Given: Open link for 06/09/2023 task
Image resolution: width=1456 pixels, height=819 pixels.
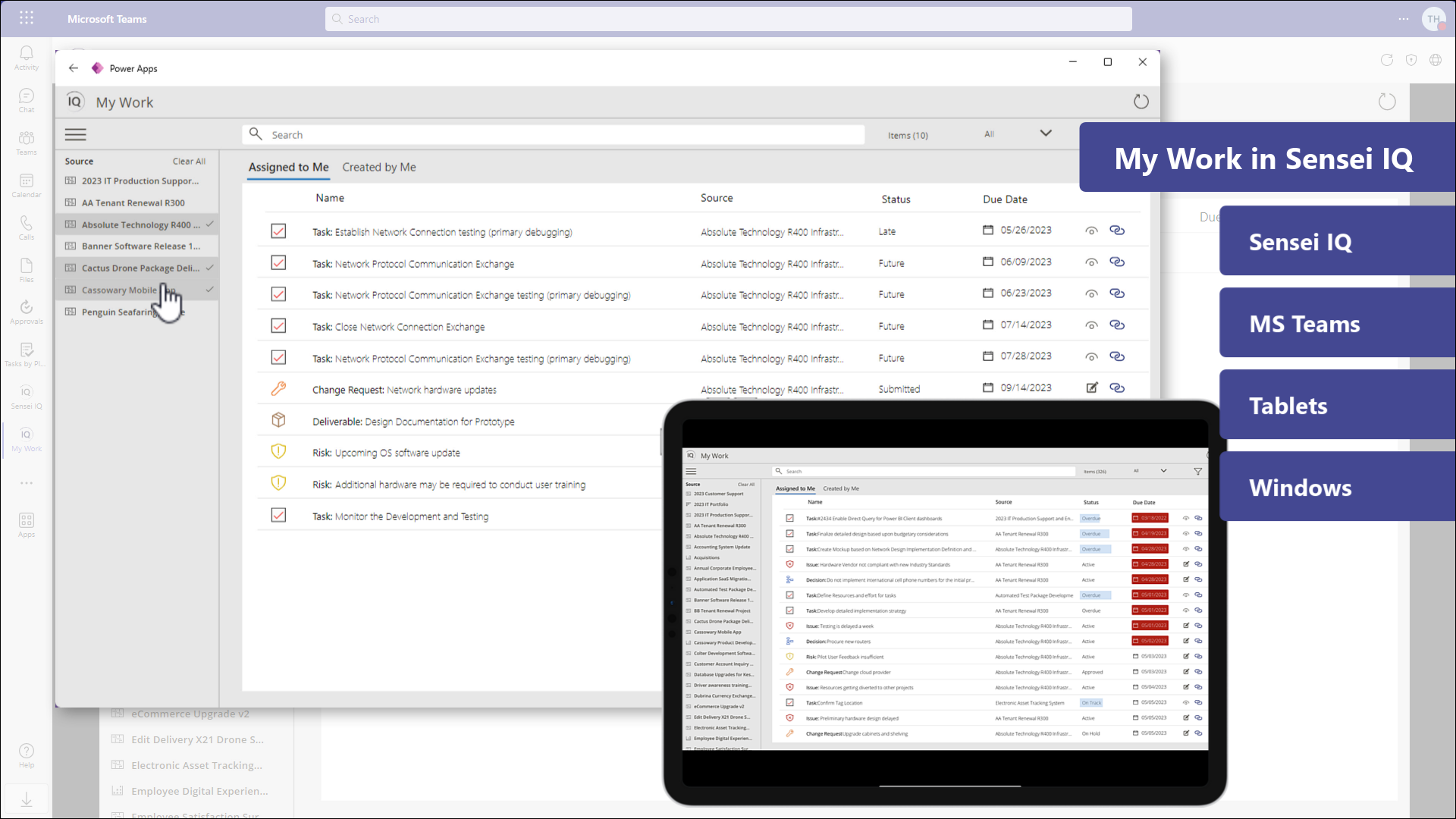Looking at the screenshot, I should tap(1117, 262).
